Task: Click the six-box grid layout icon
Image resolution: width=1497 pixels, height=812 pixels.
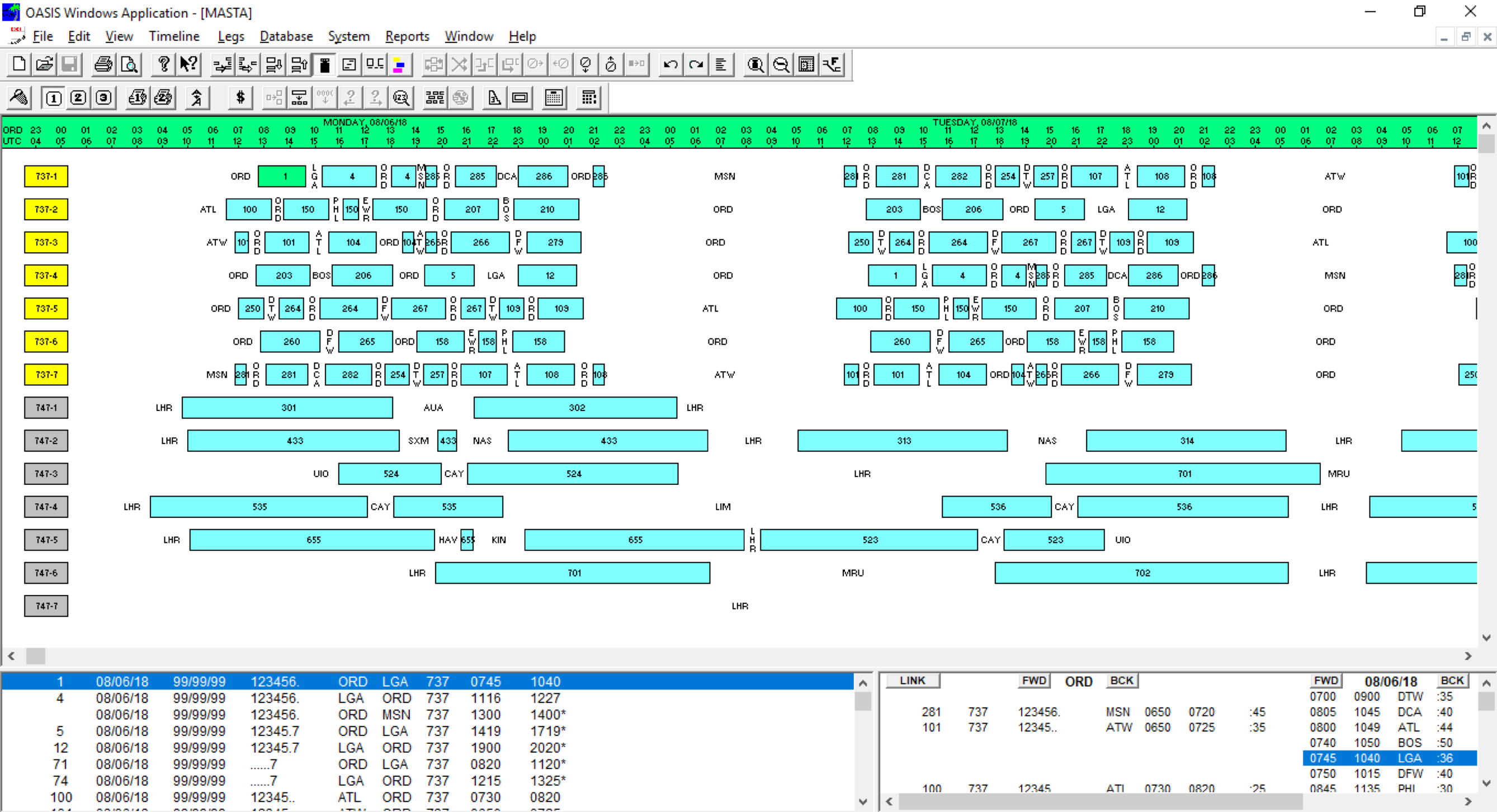Action: (435, 98)
